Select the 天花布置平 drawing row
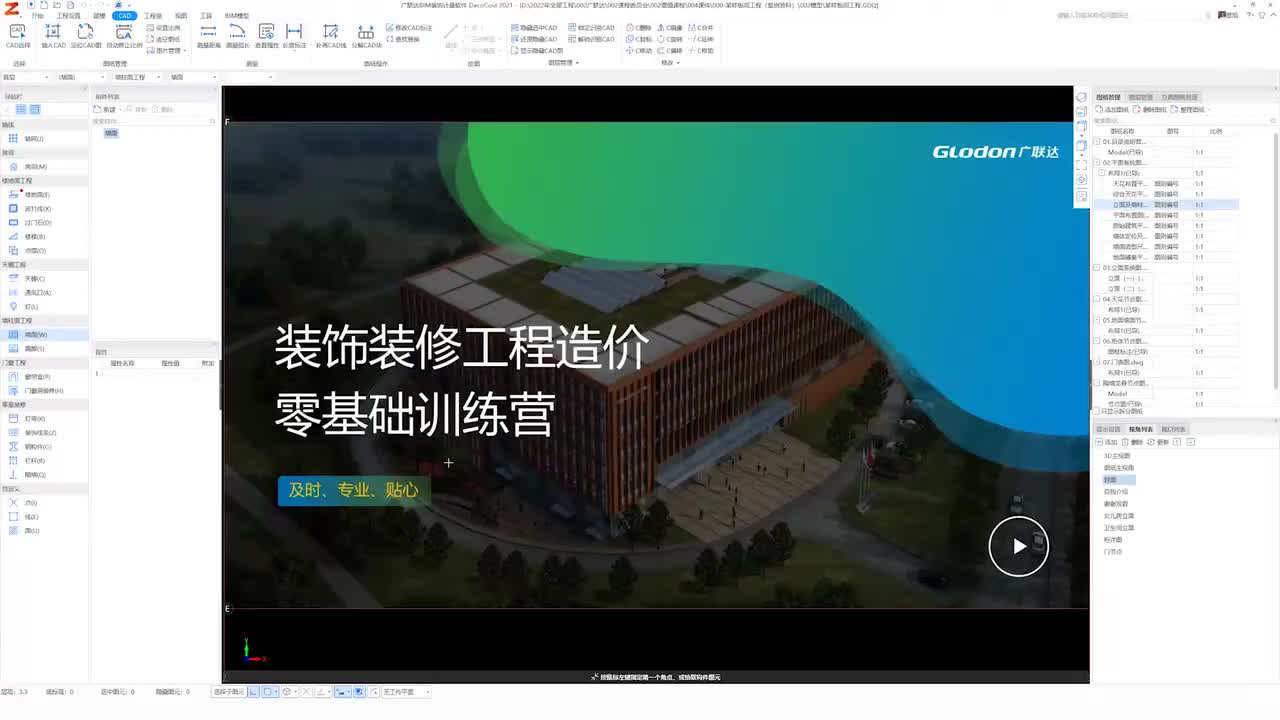Image resolution: width=1280 pixels, height=720 pixels. (x=1165, y=184)
